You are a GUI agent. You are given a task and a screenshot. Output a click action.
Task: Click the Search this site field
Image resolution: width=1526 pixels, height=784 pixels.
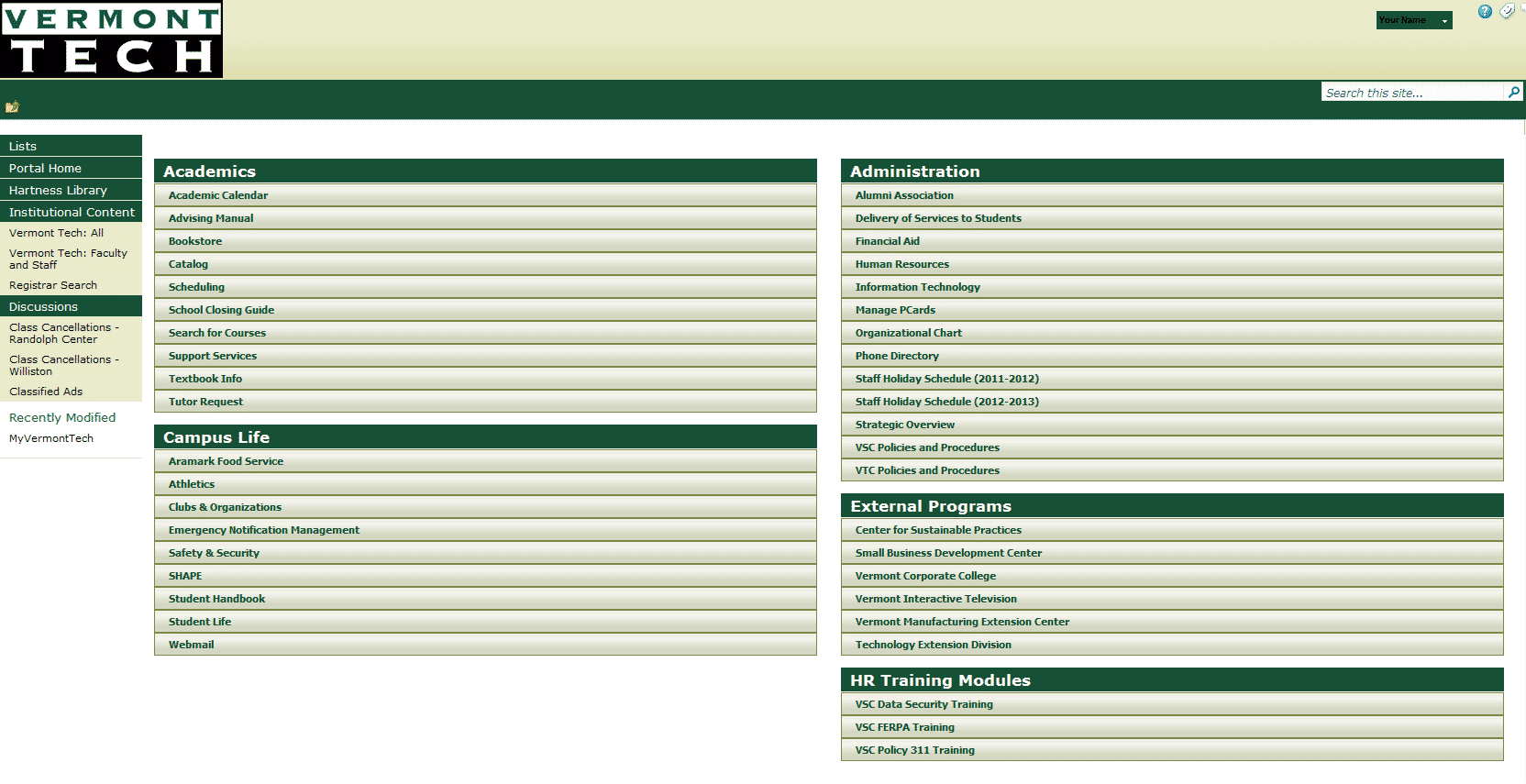[1412, 93]
